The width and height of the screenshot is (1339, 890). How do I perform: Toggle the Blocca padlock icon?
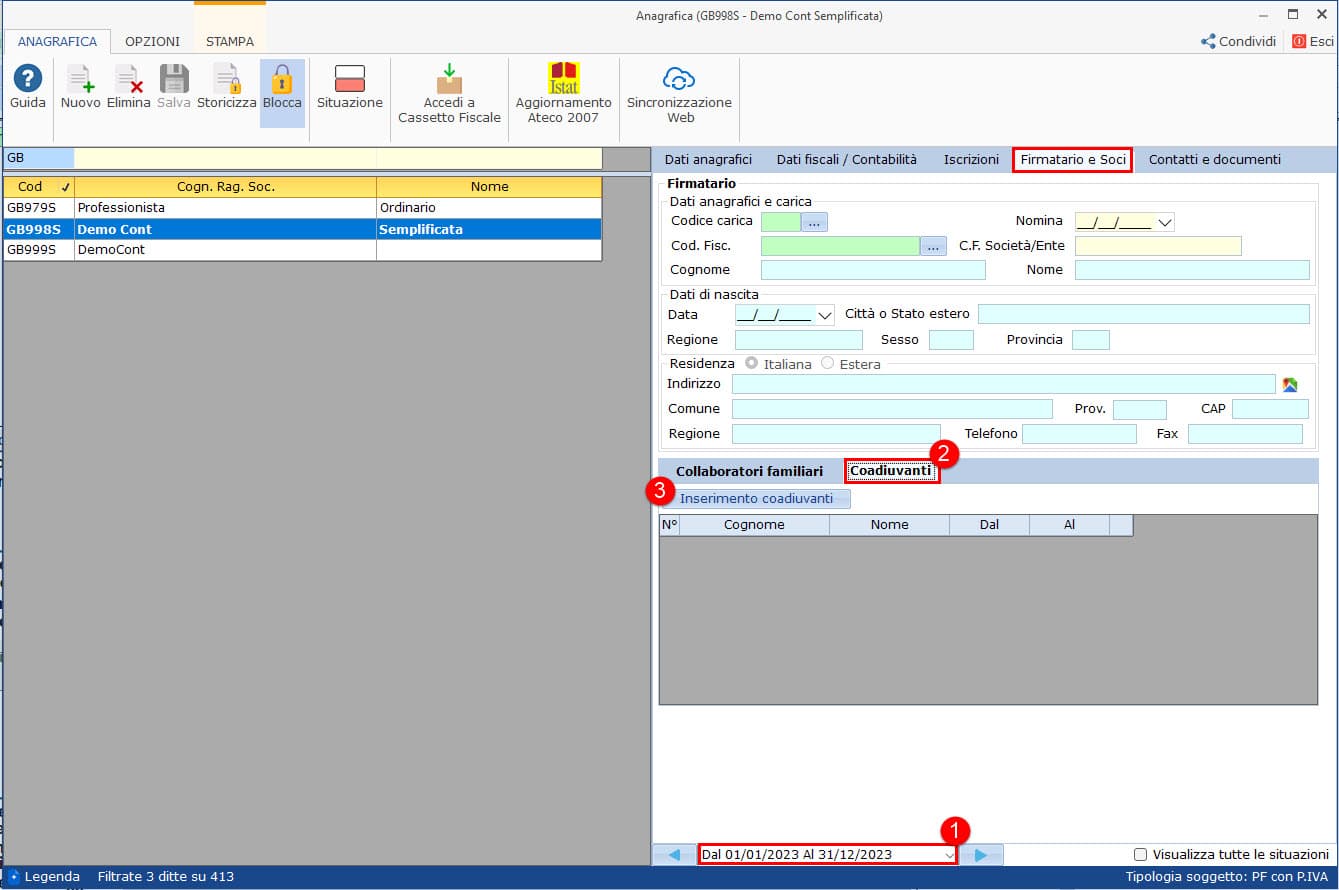click(282, 79)
